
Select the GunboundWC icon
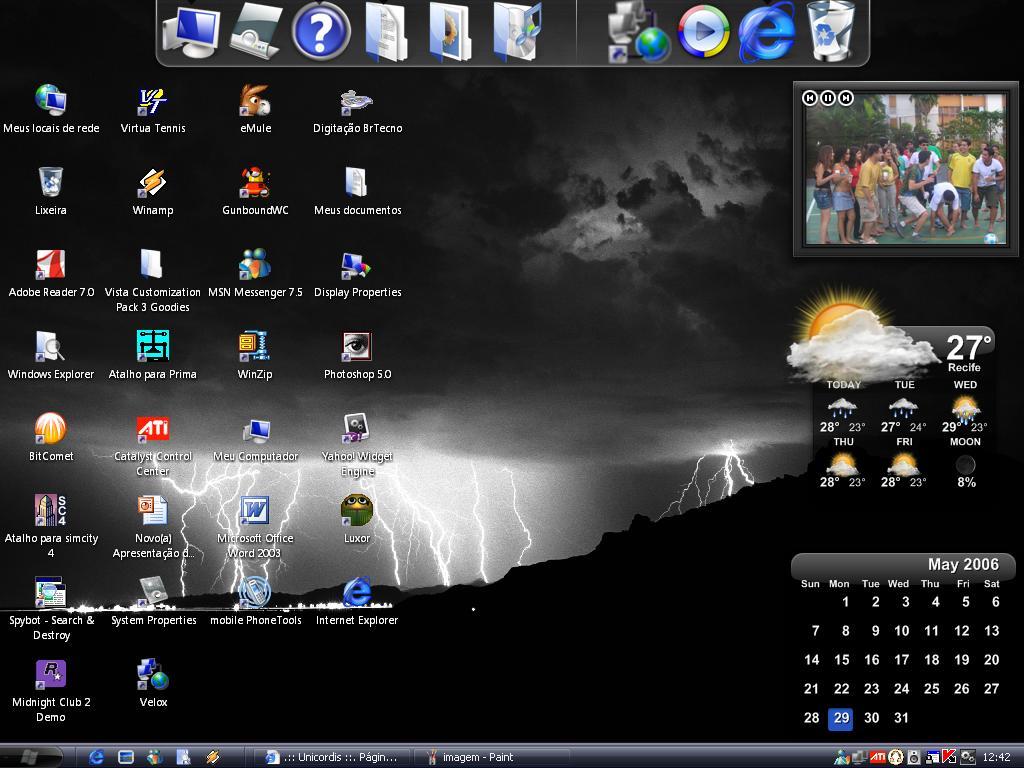(255, 191)
